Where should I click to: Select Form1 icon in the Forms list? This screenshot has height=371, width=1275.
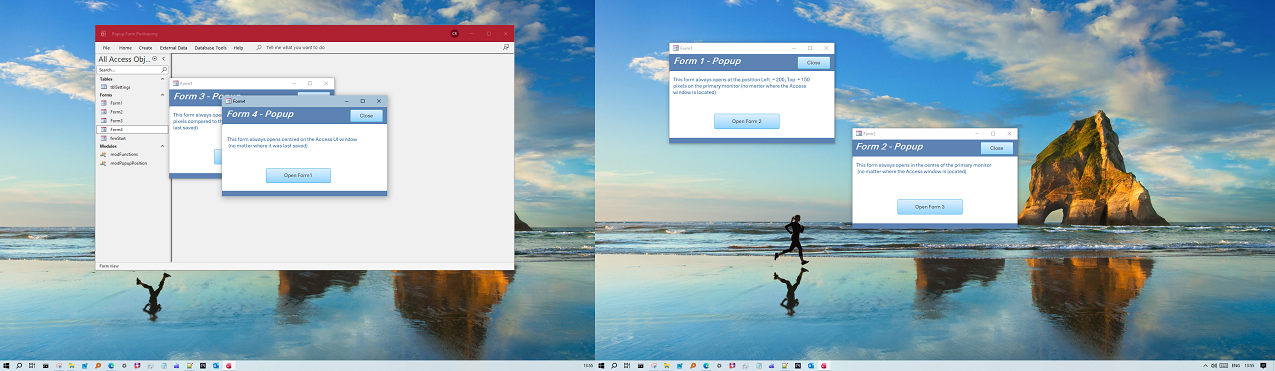(x=103, y=103)
